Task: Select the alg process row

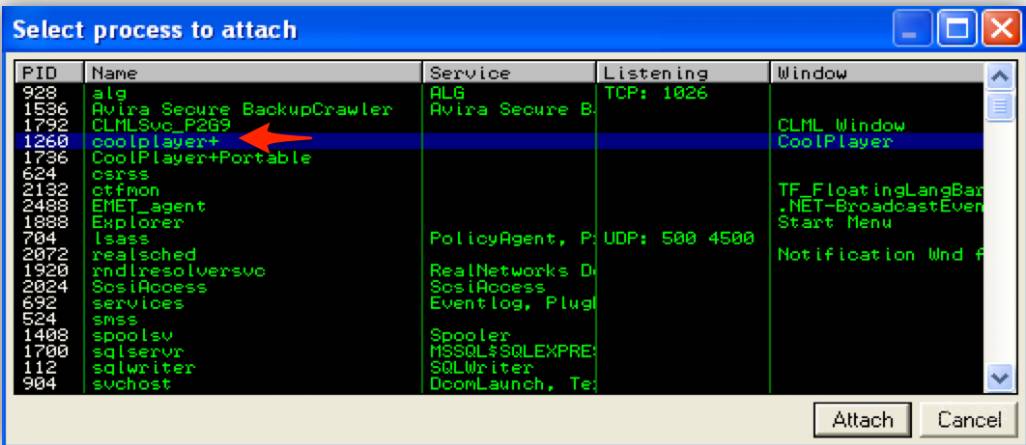Action: [499, 93]
